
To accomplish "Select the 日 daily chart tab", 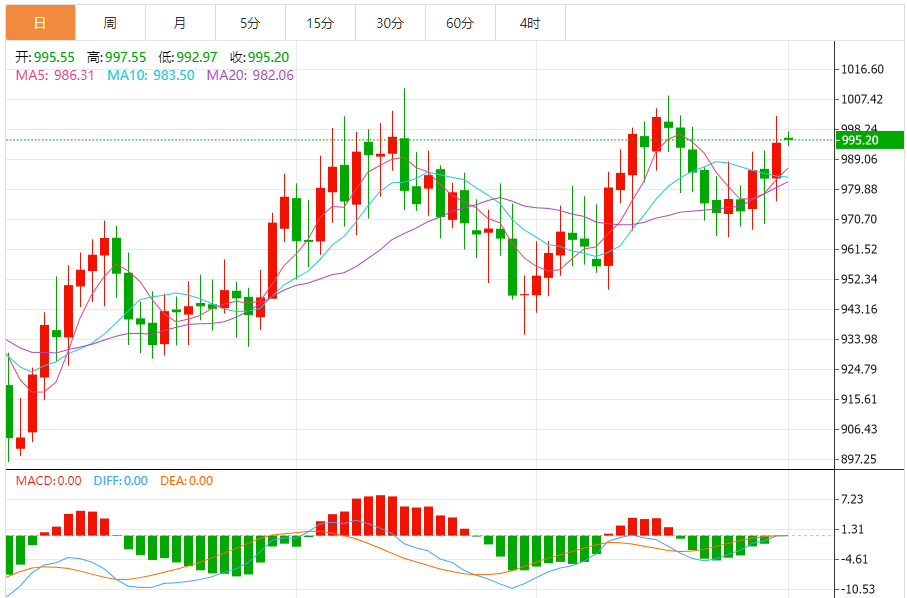I will [x=40, y=23].
